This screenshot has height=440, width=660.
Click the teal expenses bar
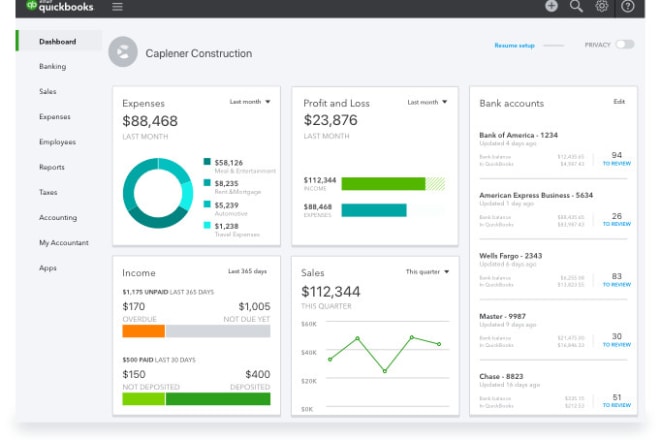click(374, 210)
